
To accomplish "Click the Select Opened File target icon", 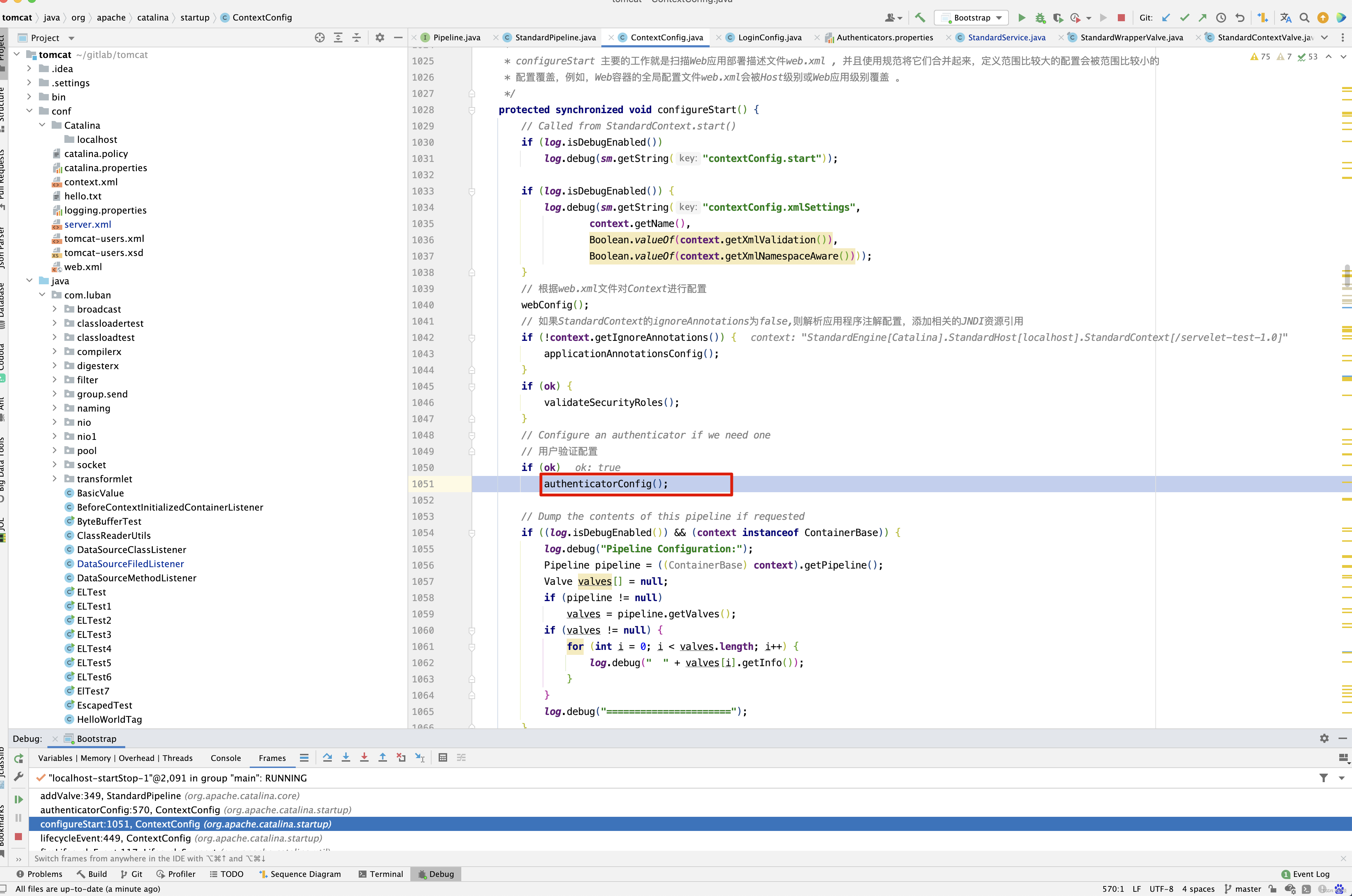I will (319, 38).
